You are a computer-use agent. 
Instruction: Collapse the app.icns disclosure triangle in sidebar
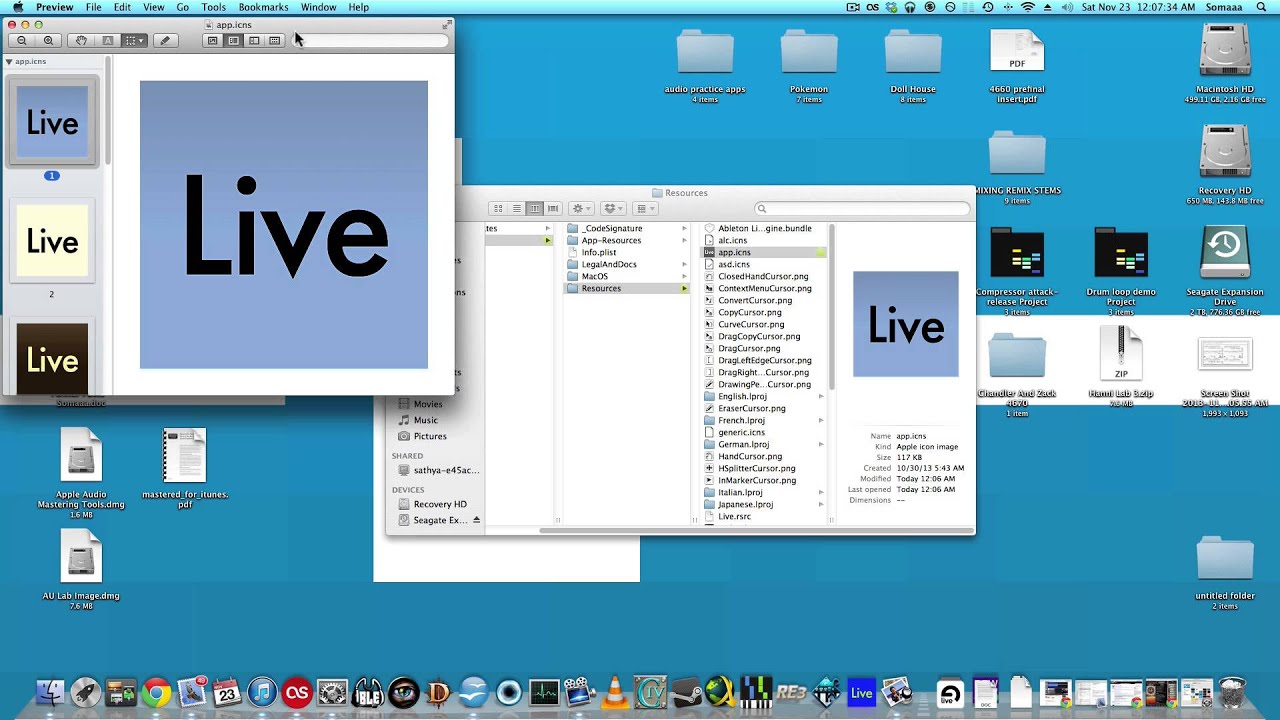coord(9,61)
